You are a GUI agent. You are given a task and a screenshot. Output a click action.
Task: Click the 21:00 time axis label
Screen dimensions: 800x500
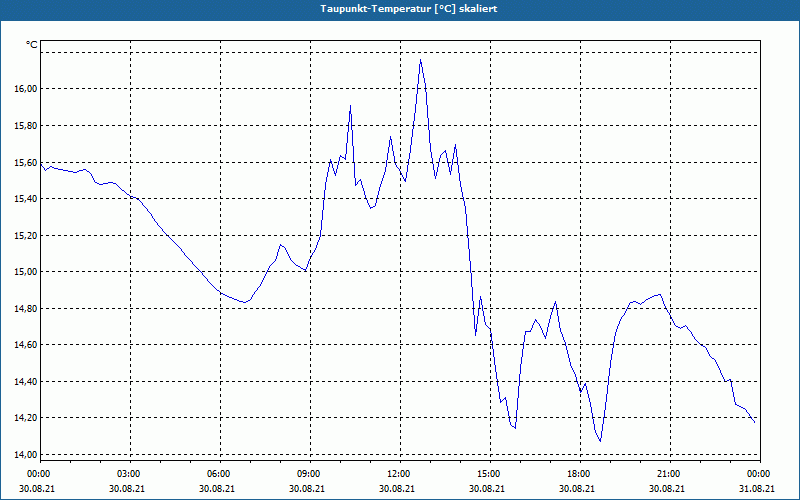click(x=670, y=474)
